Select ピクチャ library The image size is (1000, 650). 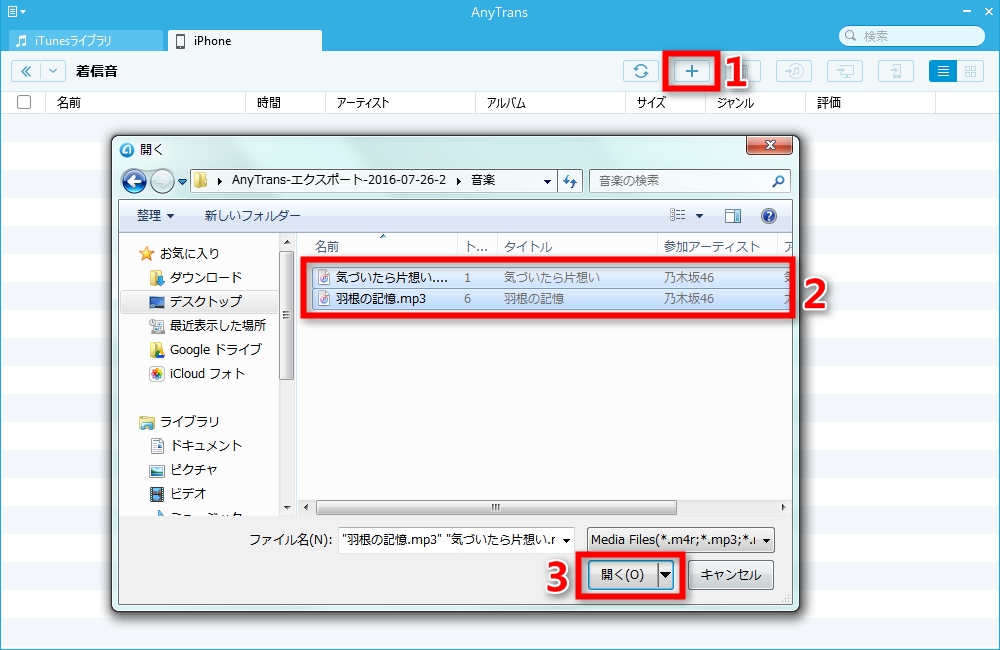coord(184,469)
